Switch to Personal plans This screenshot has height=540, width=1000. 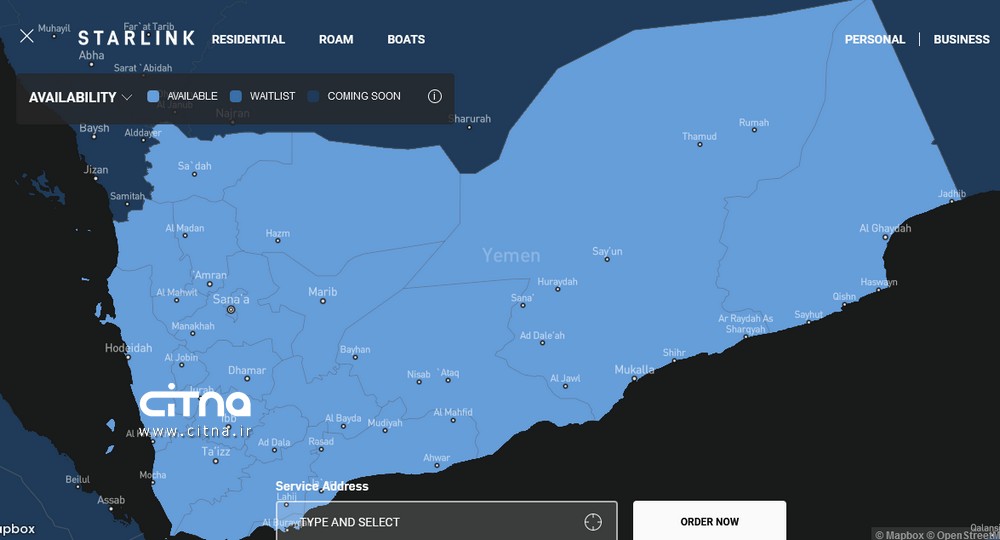tap(874, 40)
